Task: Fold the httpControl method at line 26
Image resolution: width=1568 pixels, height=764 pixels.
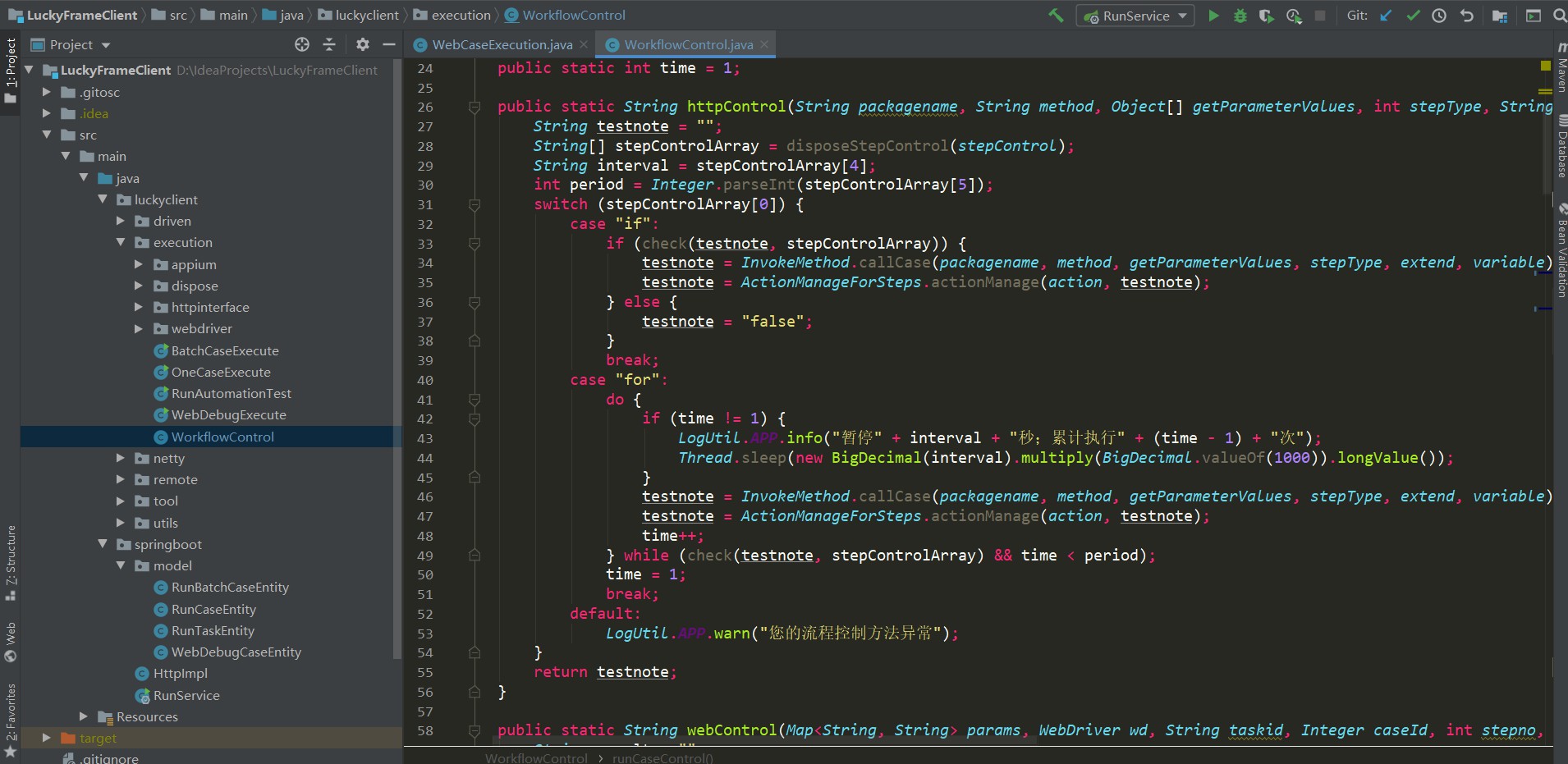Action: pos(475,107)
